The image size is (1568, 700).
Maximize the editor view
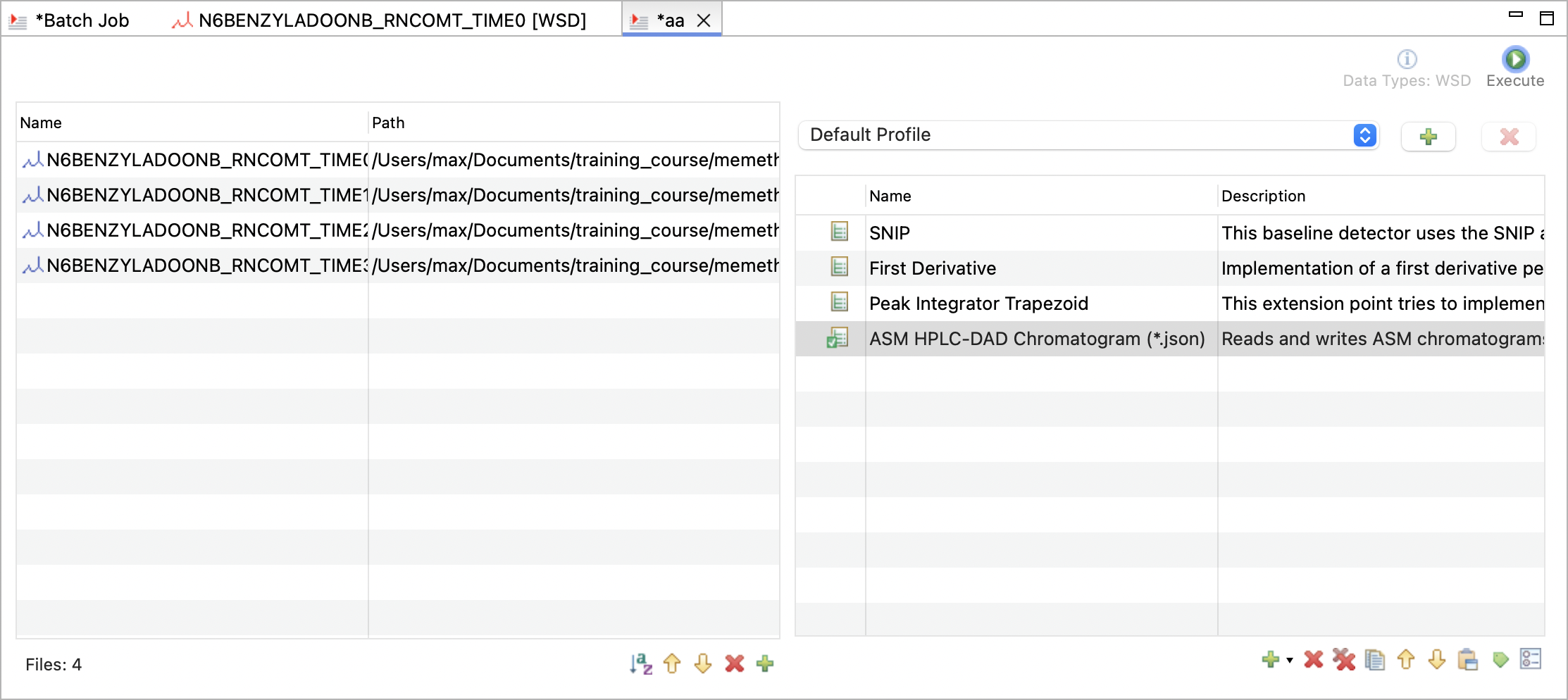1547,18
